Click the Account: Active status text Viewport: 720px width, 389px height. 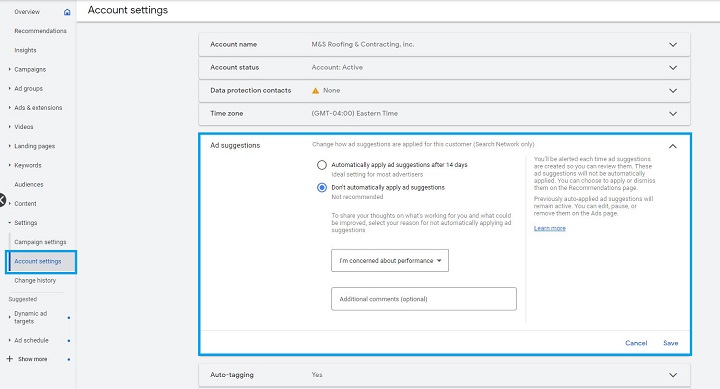337,68
